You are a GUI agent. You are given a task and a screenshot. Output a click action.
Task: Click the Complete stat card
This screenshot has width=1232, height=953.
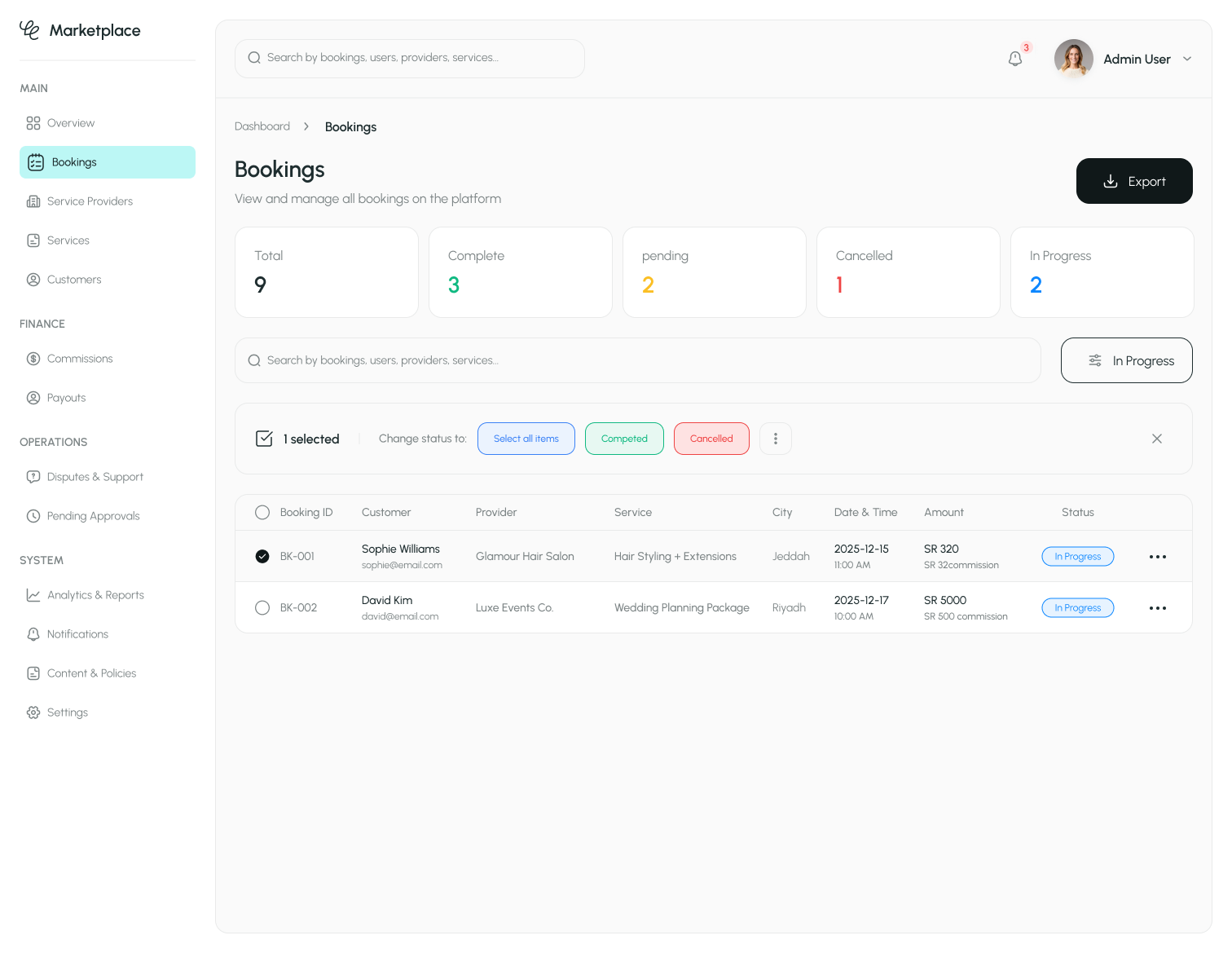521,272
